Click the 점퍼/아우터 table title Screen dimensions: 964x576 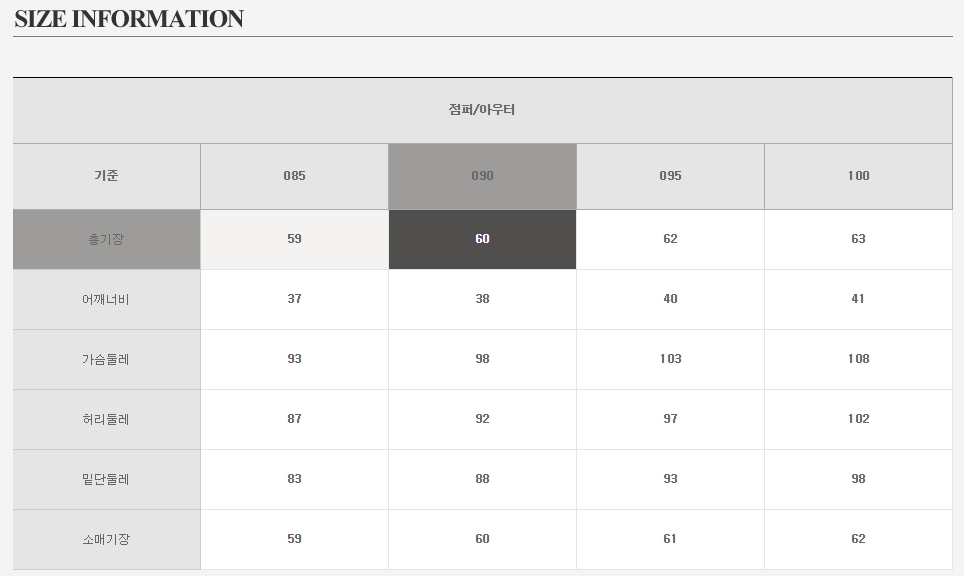pos(482,110)
